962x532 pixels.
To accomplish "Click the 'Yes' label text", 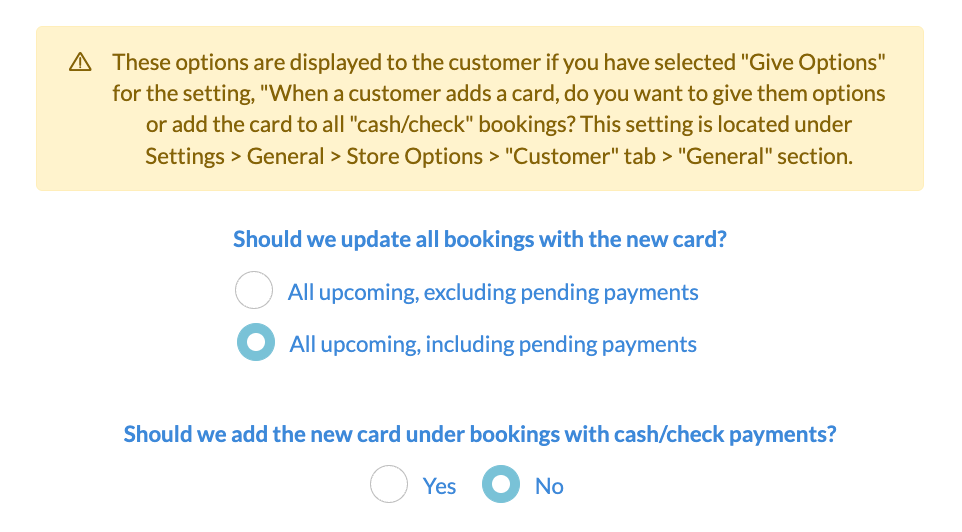I will (439, 486).
